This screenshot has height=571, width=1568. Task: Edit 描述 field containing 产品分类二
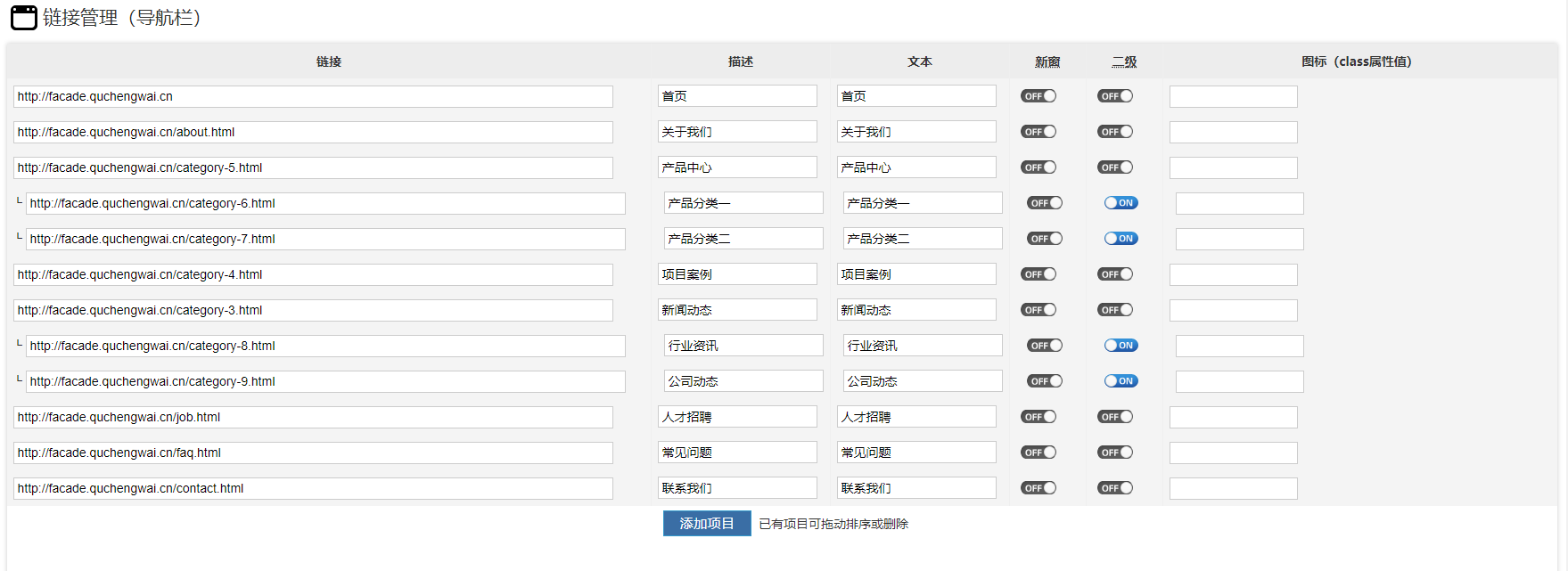[x=743, y=239]
